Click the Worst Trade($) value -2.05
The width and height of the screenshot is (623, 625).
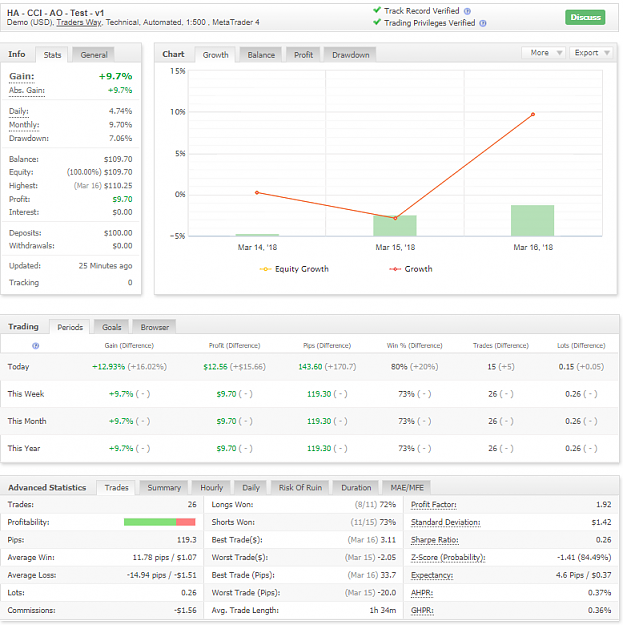coord(387,558)
